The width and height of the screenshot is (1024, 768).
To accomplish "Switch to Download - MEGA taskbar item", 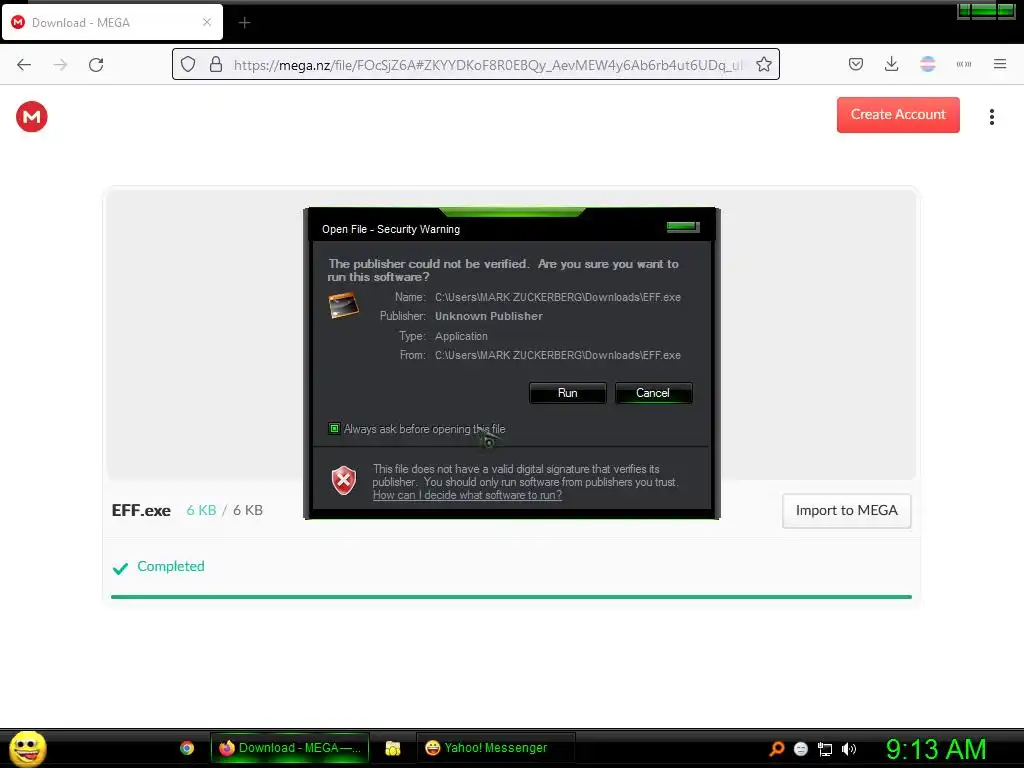I will [x=290, y=748].
